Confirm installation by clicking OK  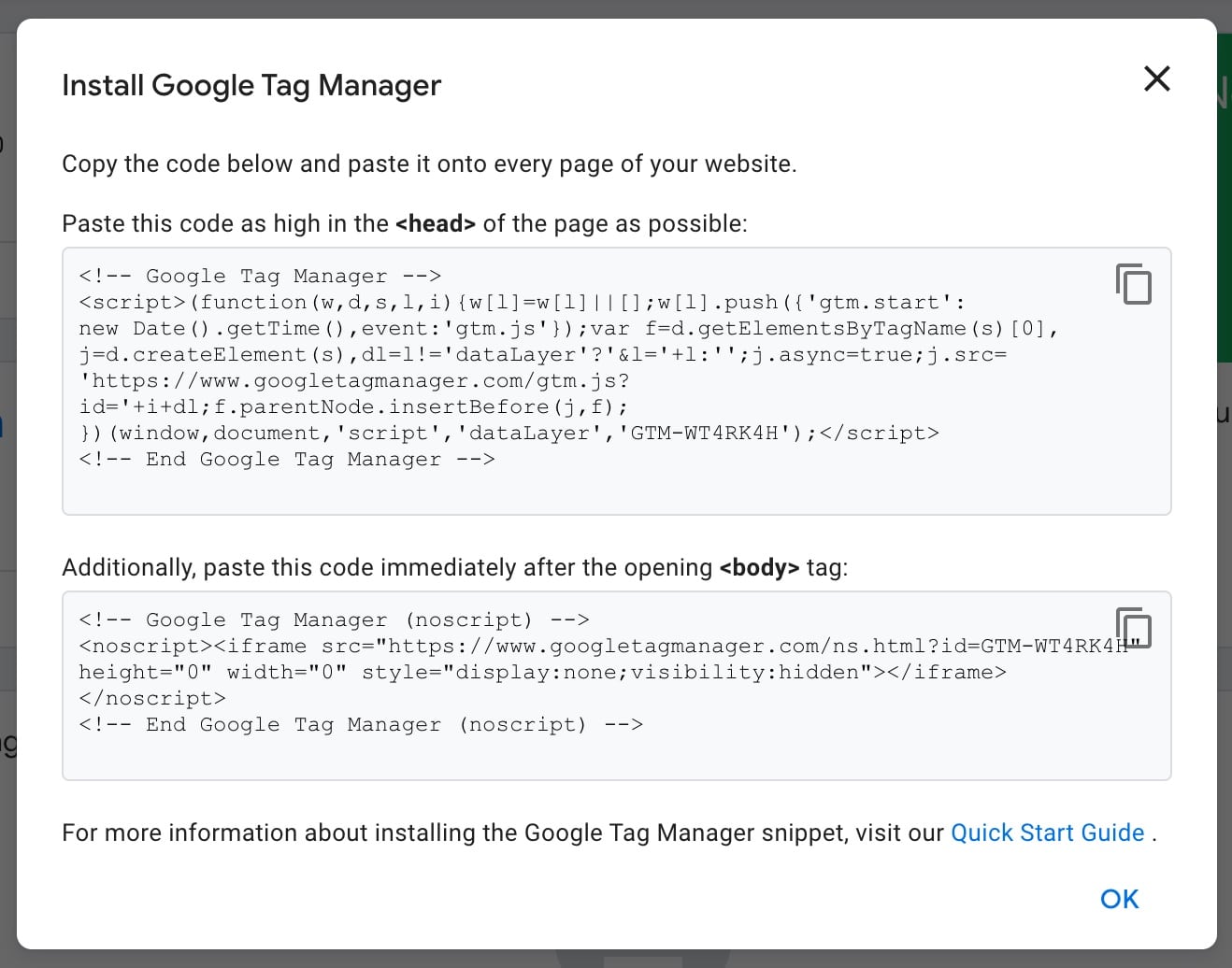coord(1119,898)
